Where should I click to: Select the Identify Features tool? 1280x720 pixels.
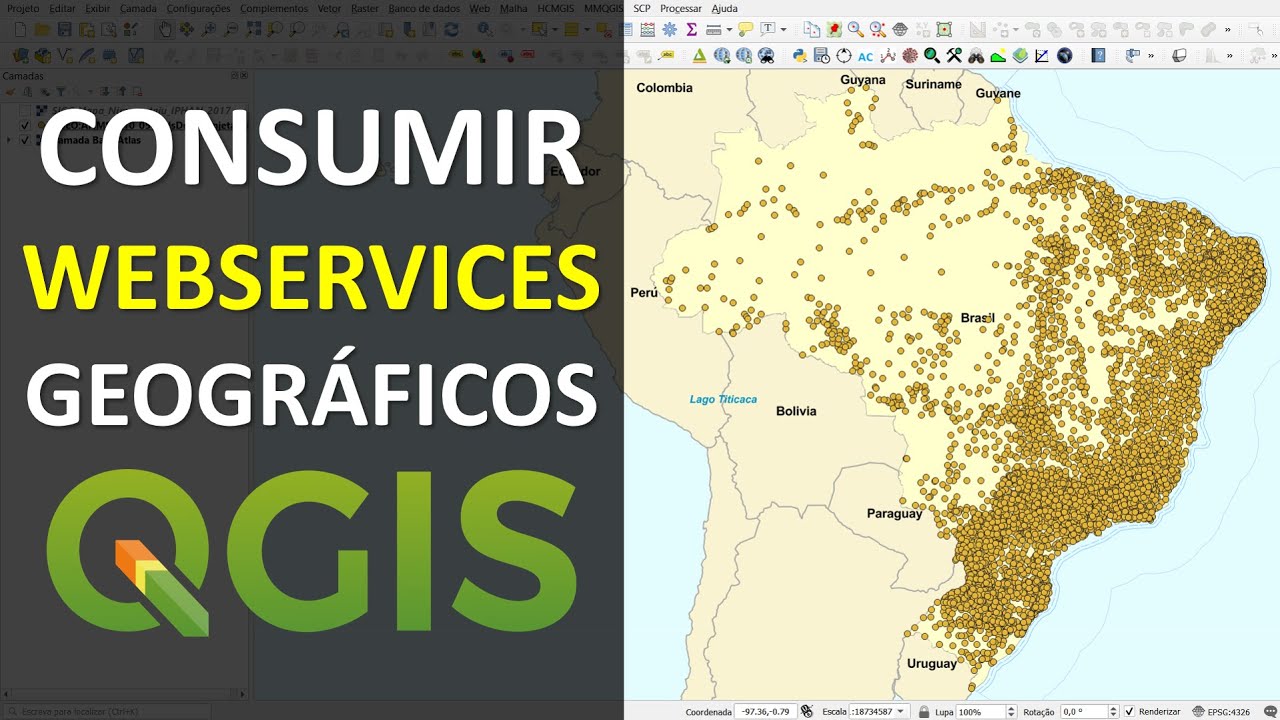tap(484, 30)
